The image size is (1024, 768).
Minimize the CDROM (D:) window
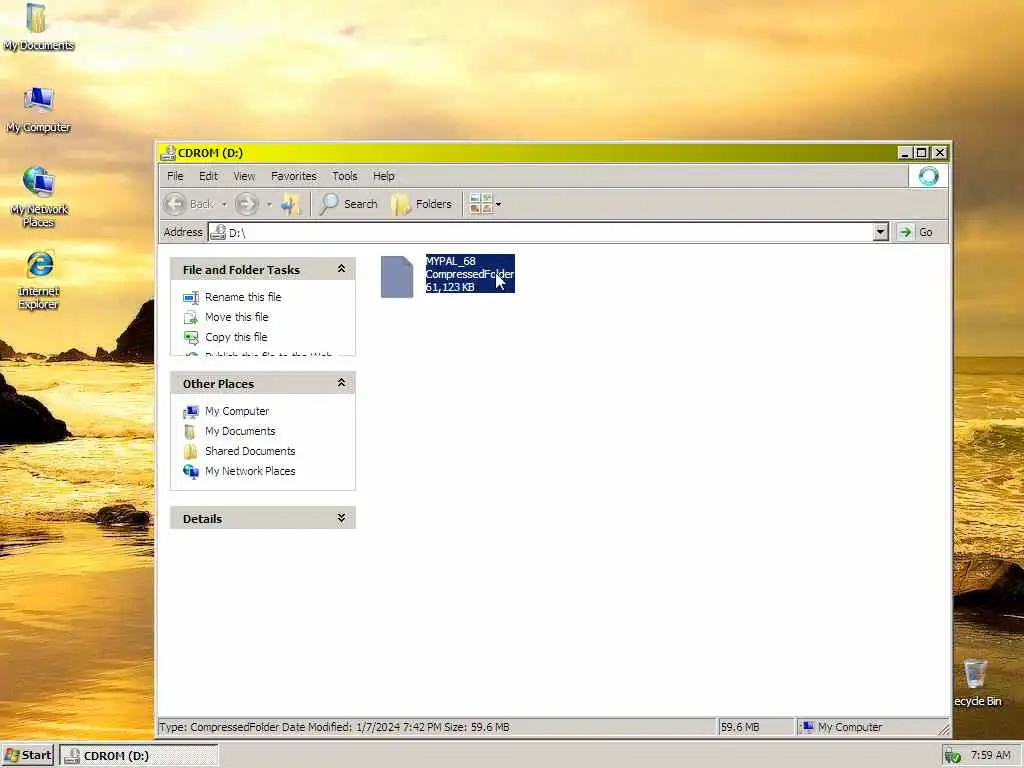[904, 153]
